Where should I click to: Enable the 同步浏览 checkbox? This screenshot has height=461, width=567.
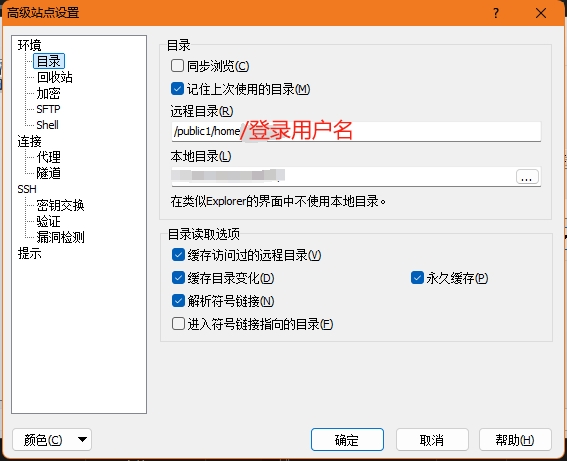click(x=177, y=66)
